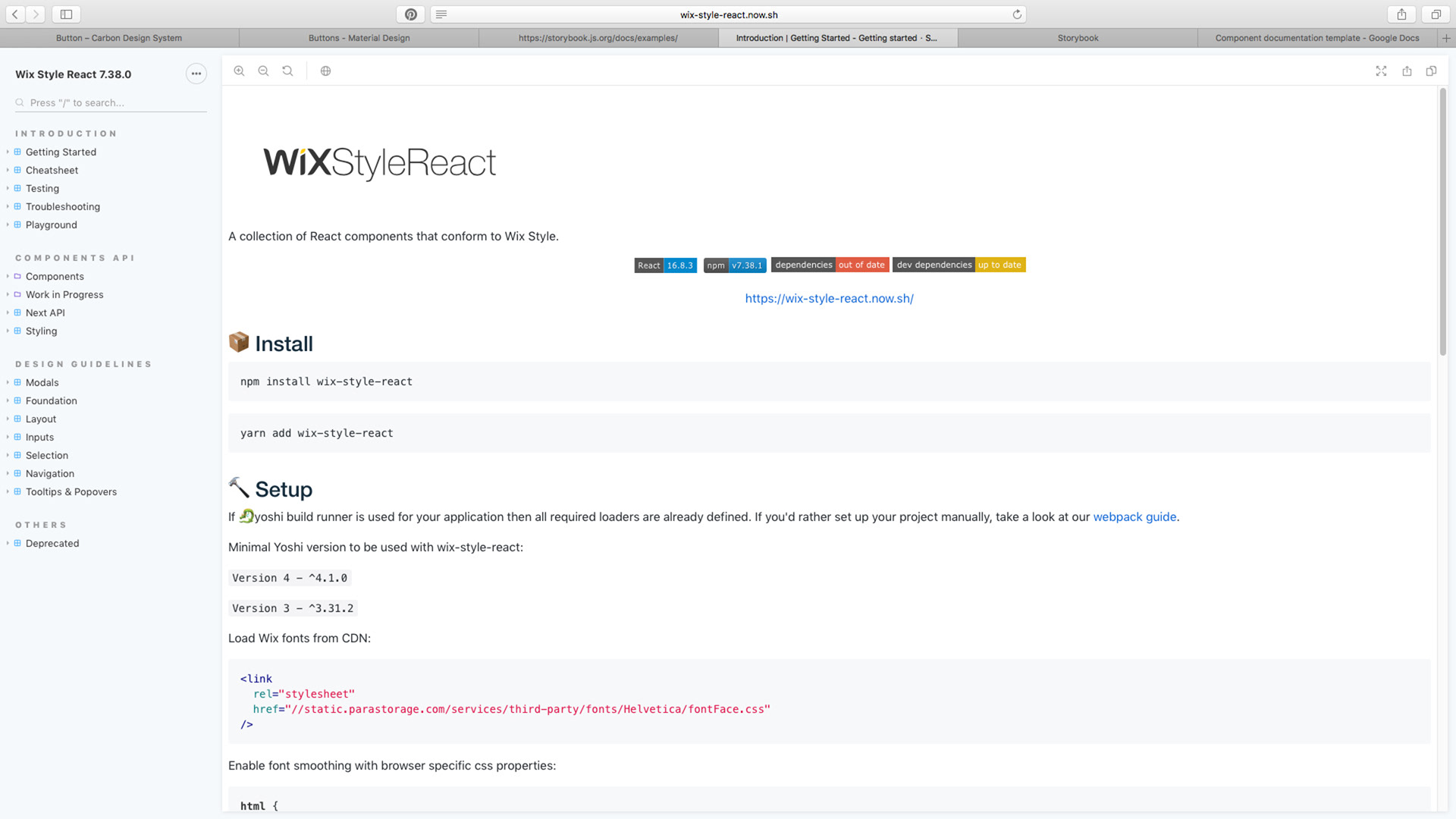Show all tabs overview icon
The width and height of the screenshot is (1456, 819).
(x=1436, y=14)
